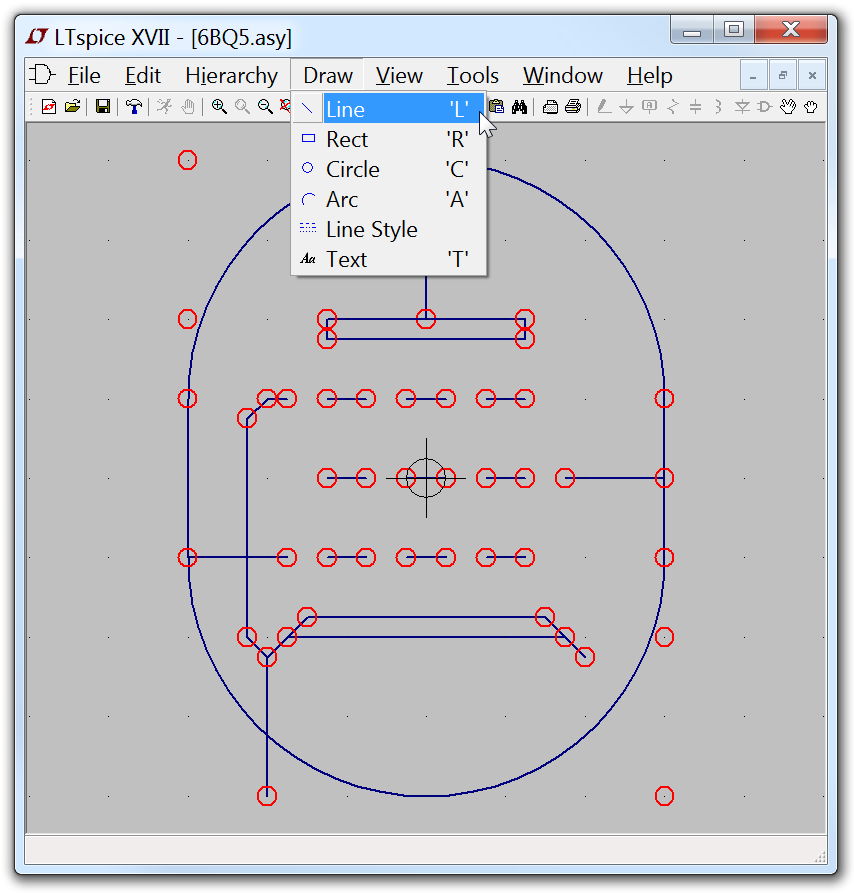The width and height of the screenshot is (854, 893).
Task: Click the Zoom In magnifier icon
Action: click(219, 107)
